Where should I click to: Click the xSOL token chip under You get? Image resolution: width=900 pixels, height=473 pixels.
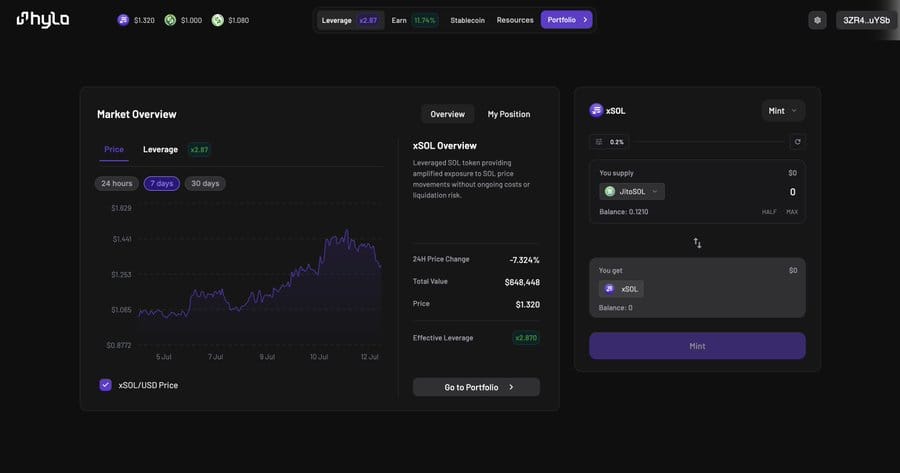point(621,289)
